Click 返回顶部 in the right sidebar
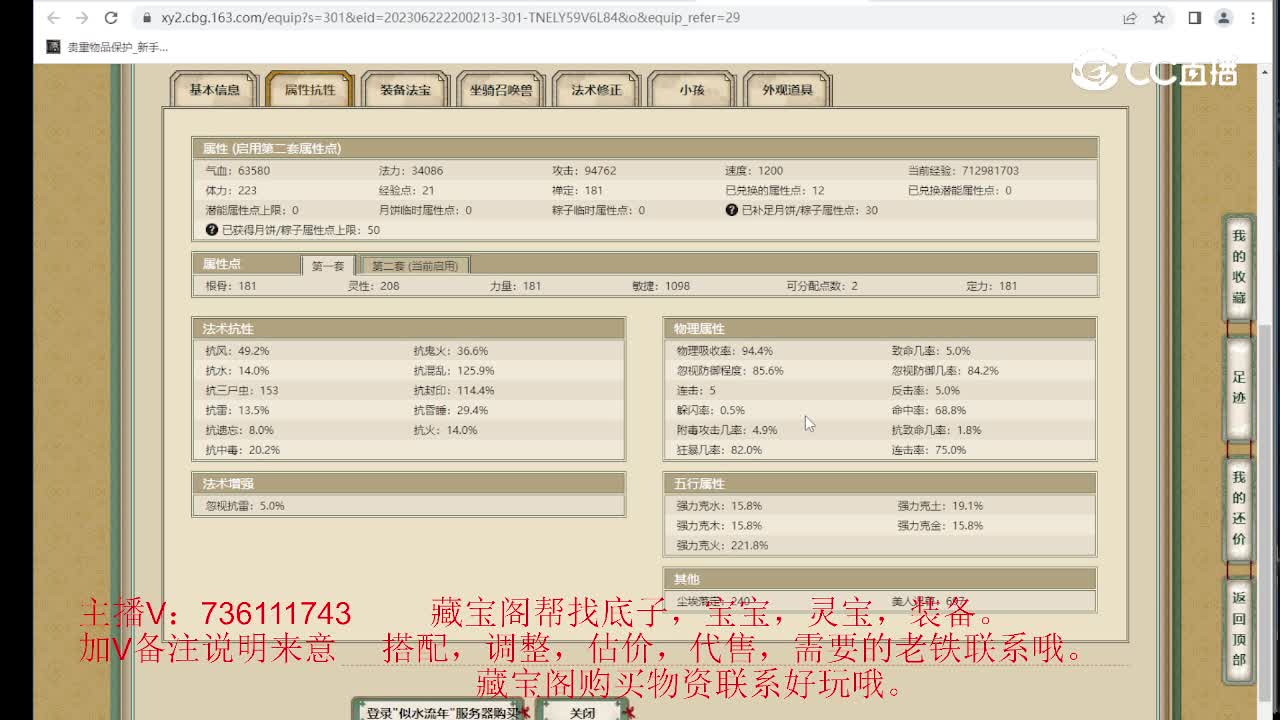The width and height of the screenshot is (1280, 720). coord(1238,620)
